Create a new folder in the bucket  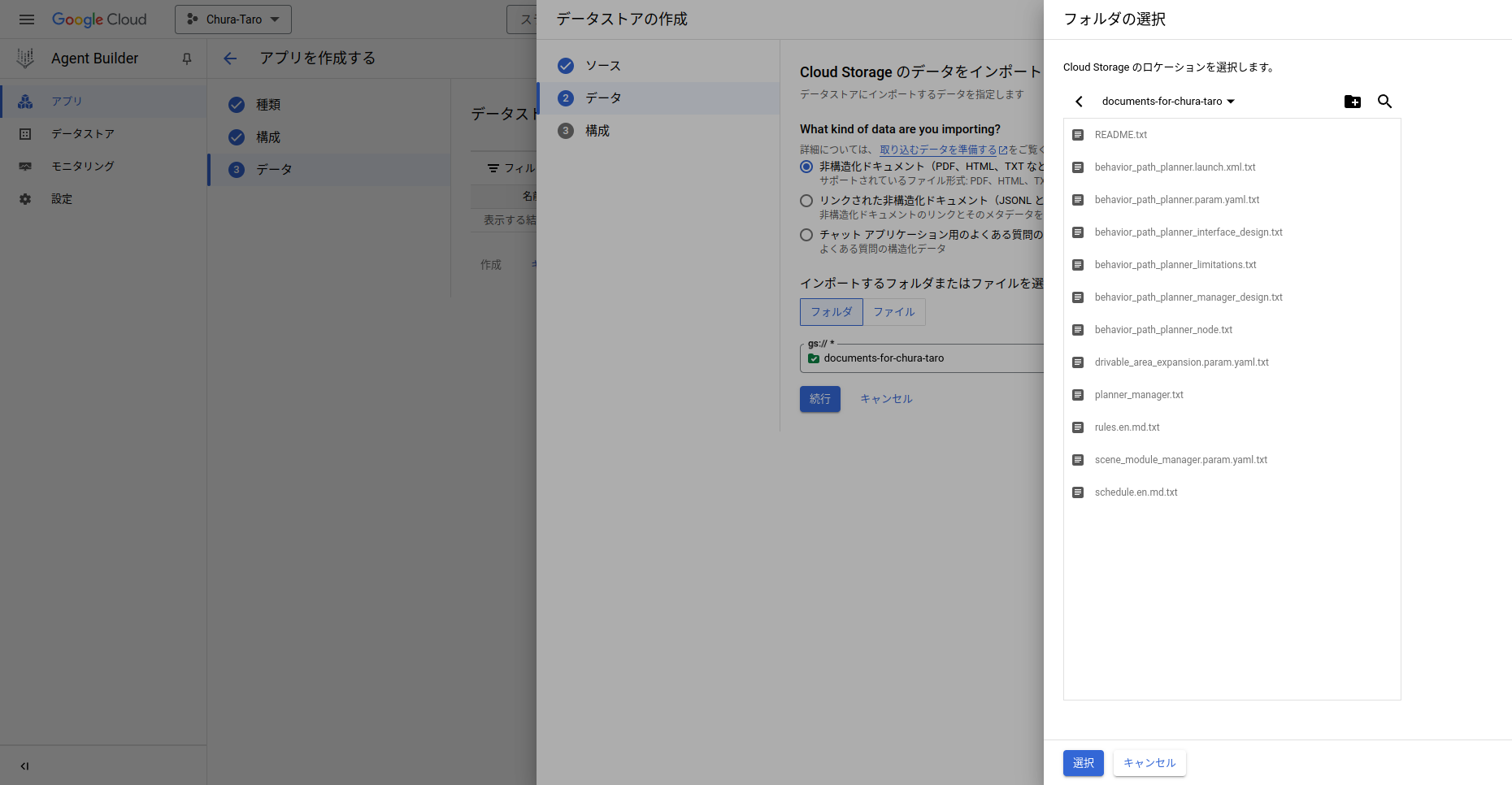pos(1353,102)
